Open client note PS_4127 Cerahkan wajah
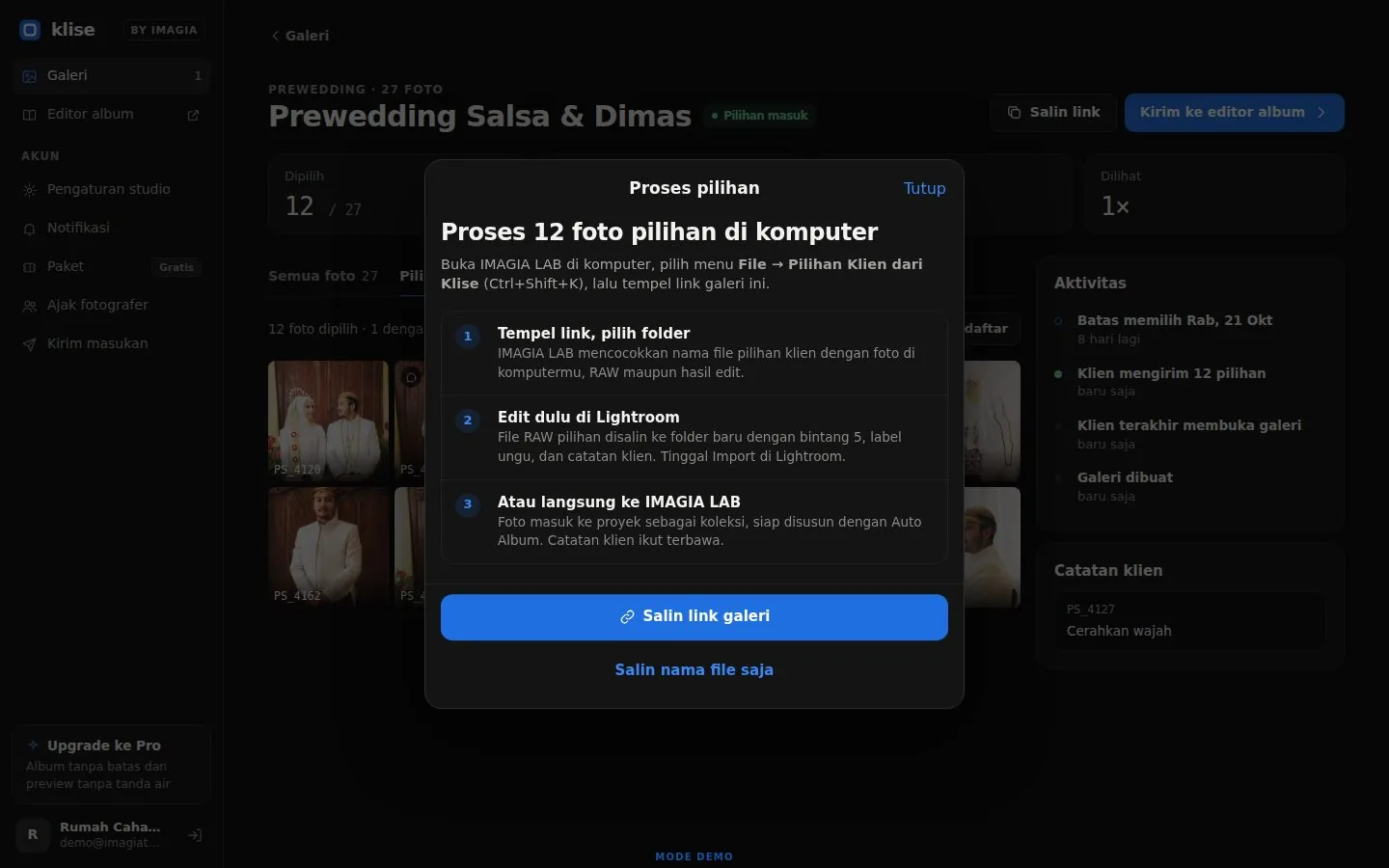The width and height of the screenshot is (1389, 868). 1189,620
